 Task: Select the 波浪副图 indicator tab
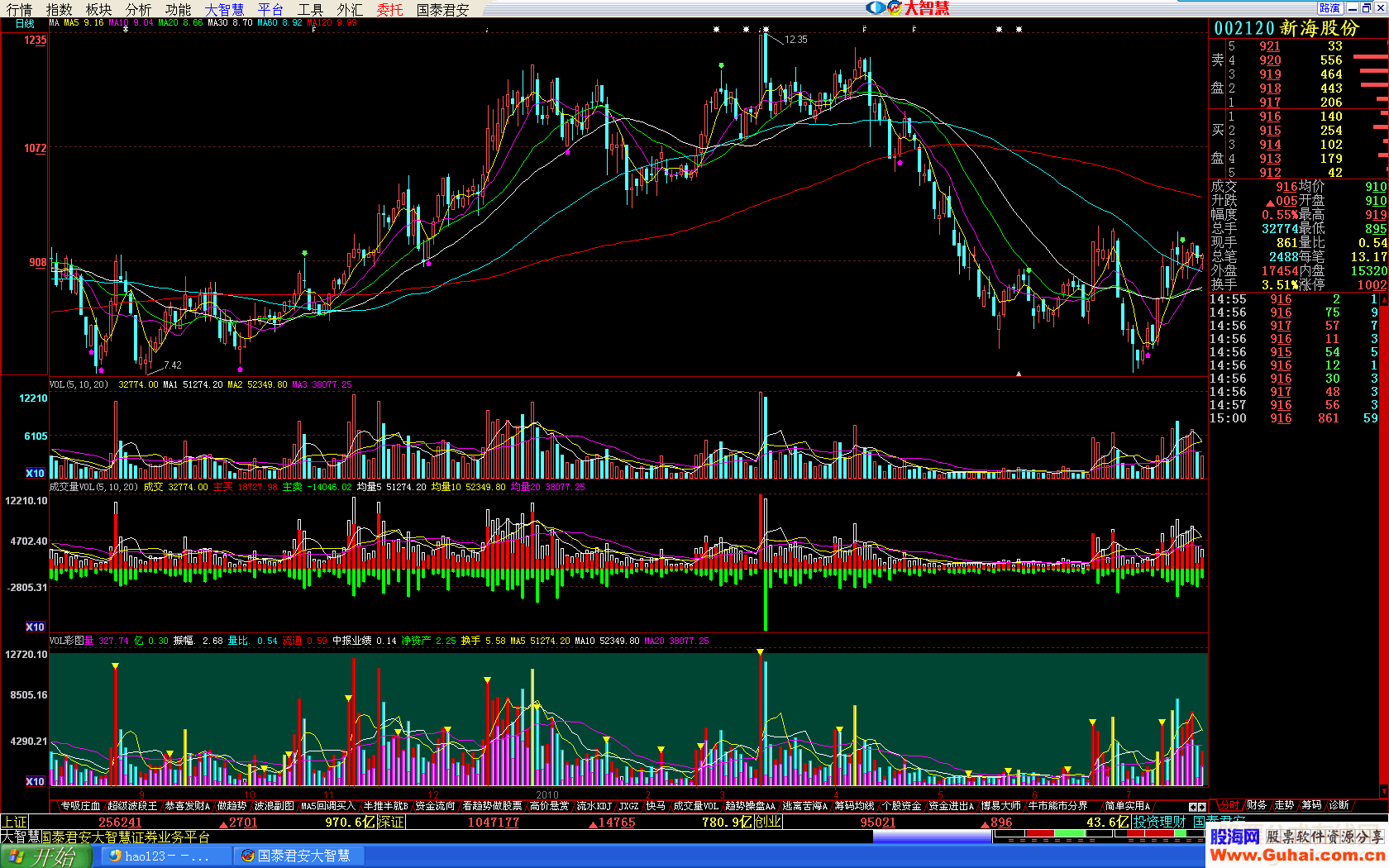tap(274, 806)
